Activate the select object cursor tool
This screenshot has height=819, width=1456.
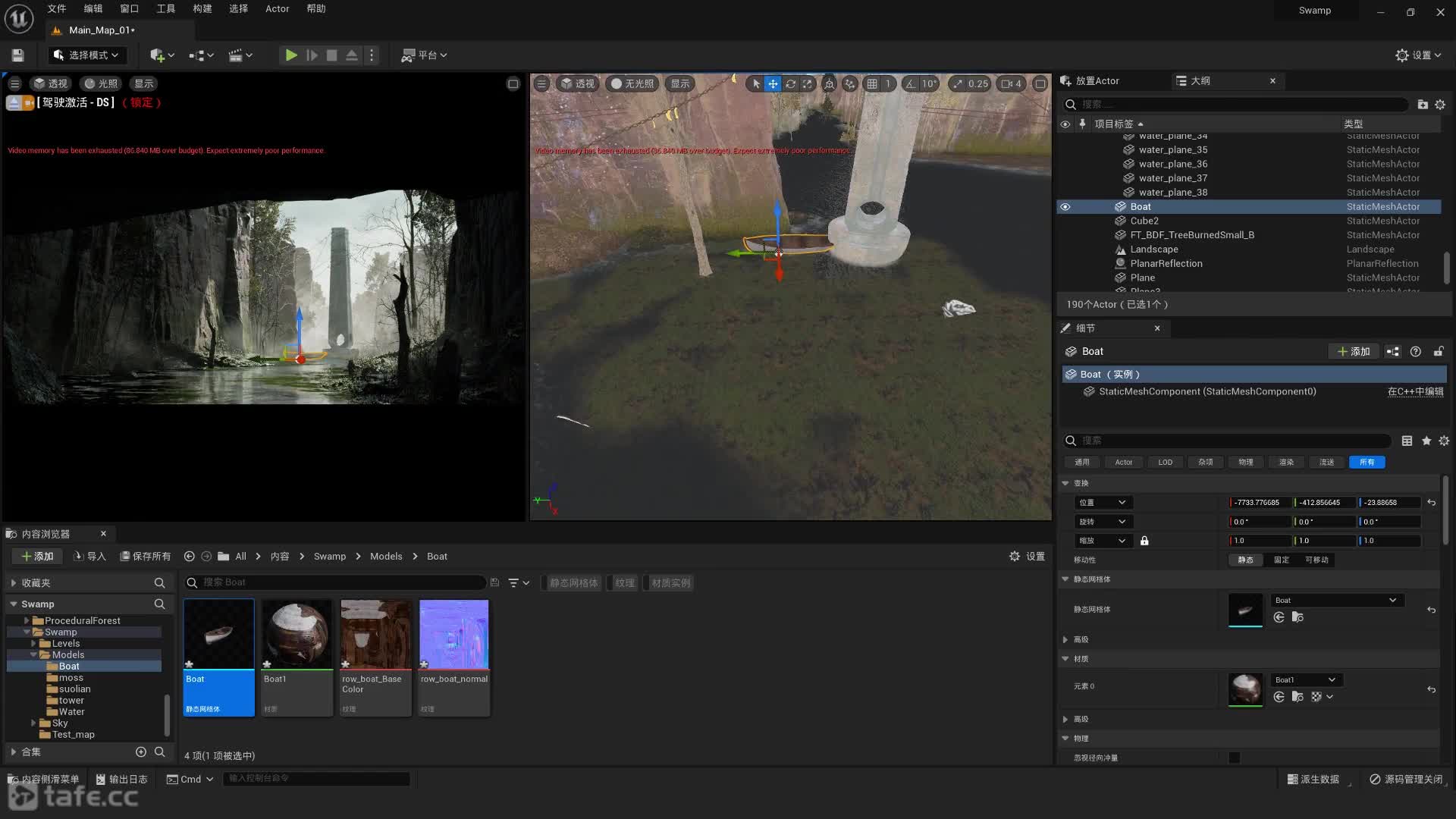pyautogui.click(x=755, y=84)
